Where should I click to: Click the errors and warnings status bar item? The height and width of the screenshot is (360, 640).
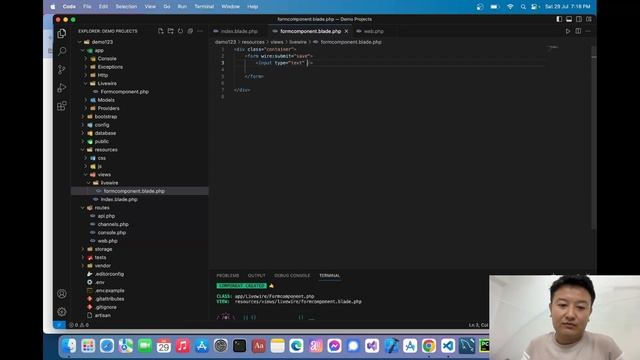click(79, 325)
